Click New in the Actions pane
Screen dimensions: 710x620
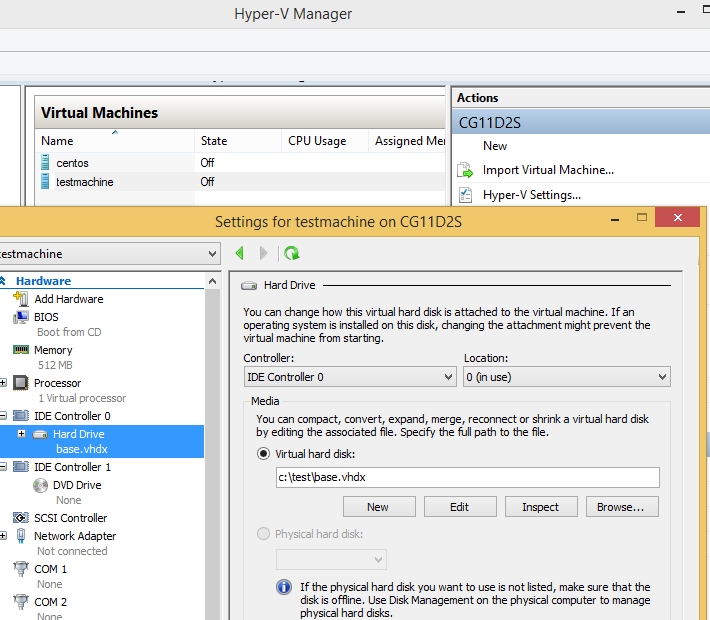[495, 146]
